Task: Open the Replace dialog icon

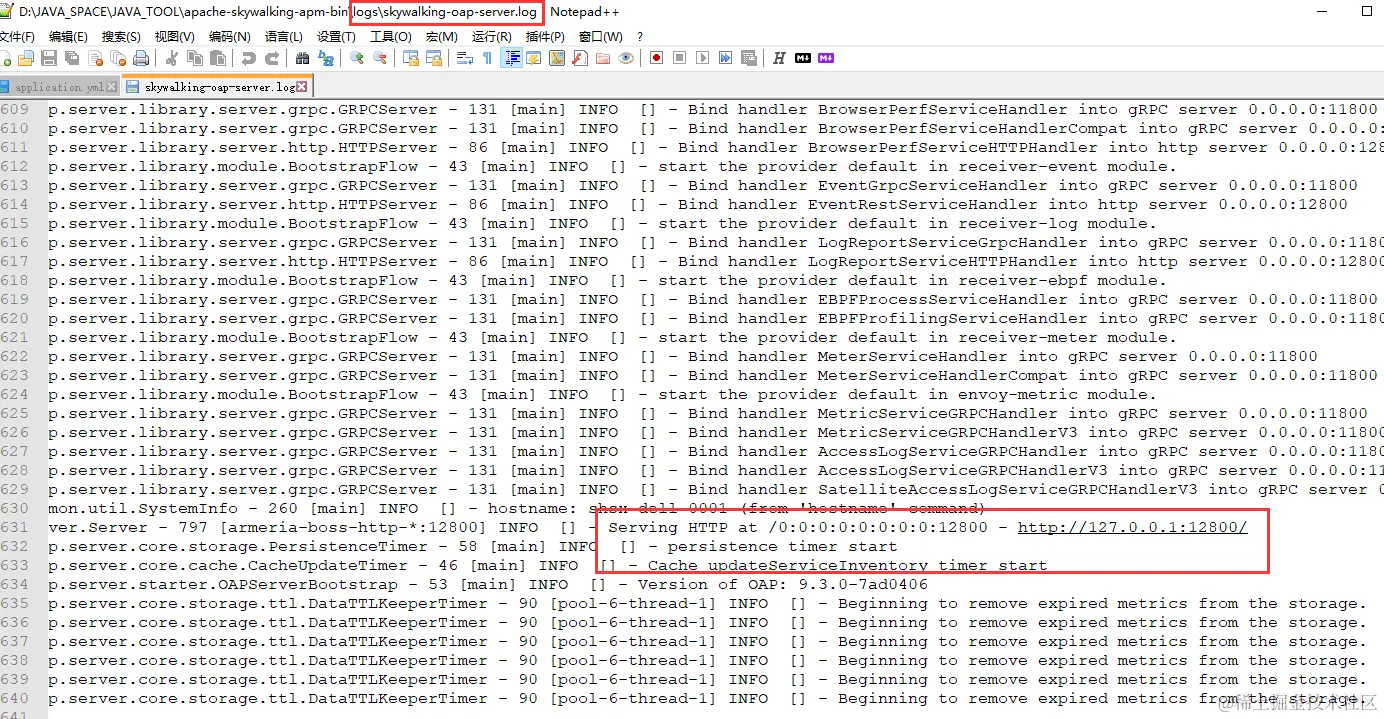Action: [326, 58]
